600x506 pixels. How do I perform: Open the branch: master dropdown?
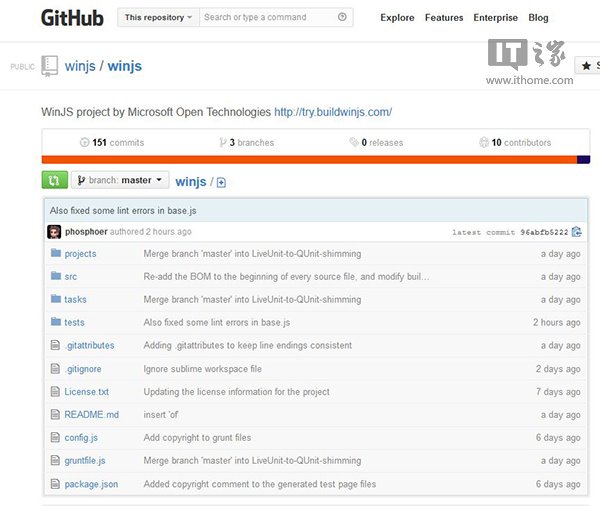coord(120,180)
